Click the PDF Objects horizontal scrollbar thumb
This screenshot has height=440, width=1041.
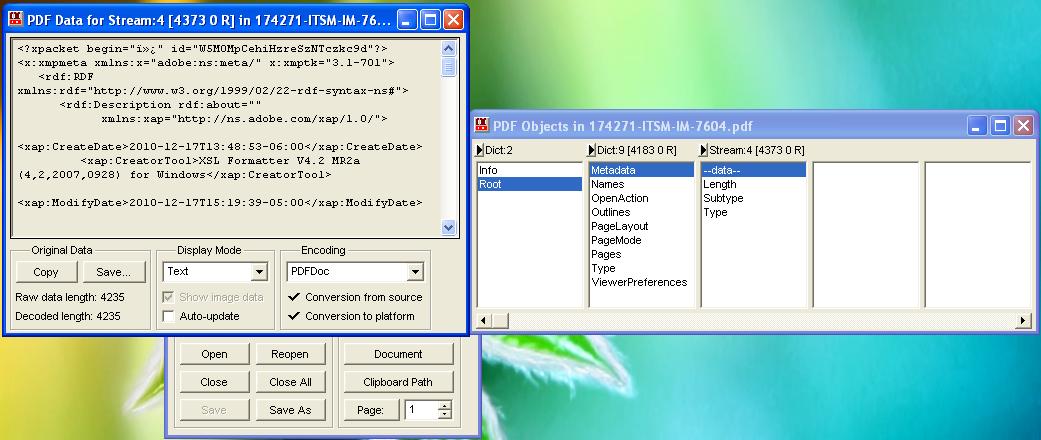(500, 321)
